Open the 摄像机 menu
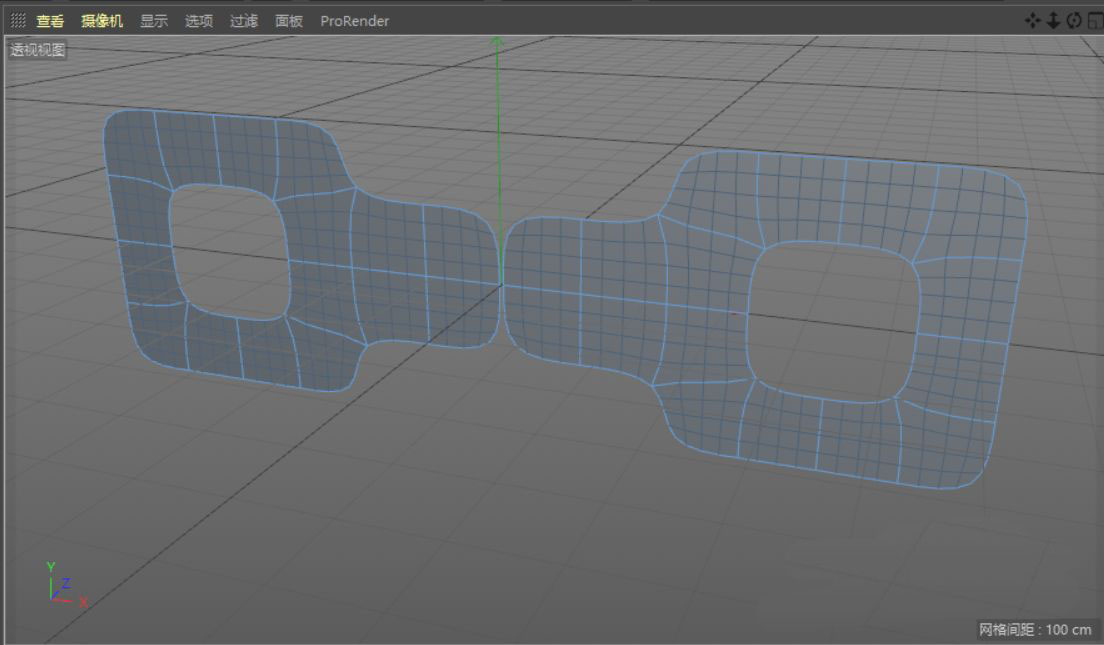The height and width of the screenshot is (645, 1104). (102, 21)
